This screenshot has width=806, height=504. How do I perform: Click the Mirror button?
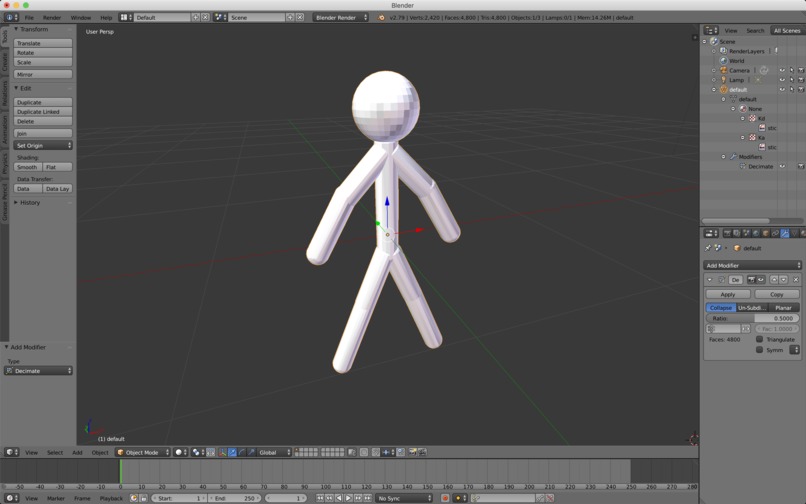[43, 75]
